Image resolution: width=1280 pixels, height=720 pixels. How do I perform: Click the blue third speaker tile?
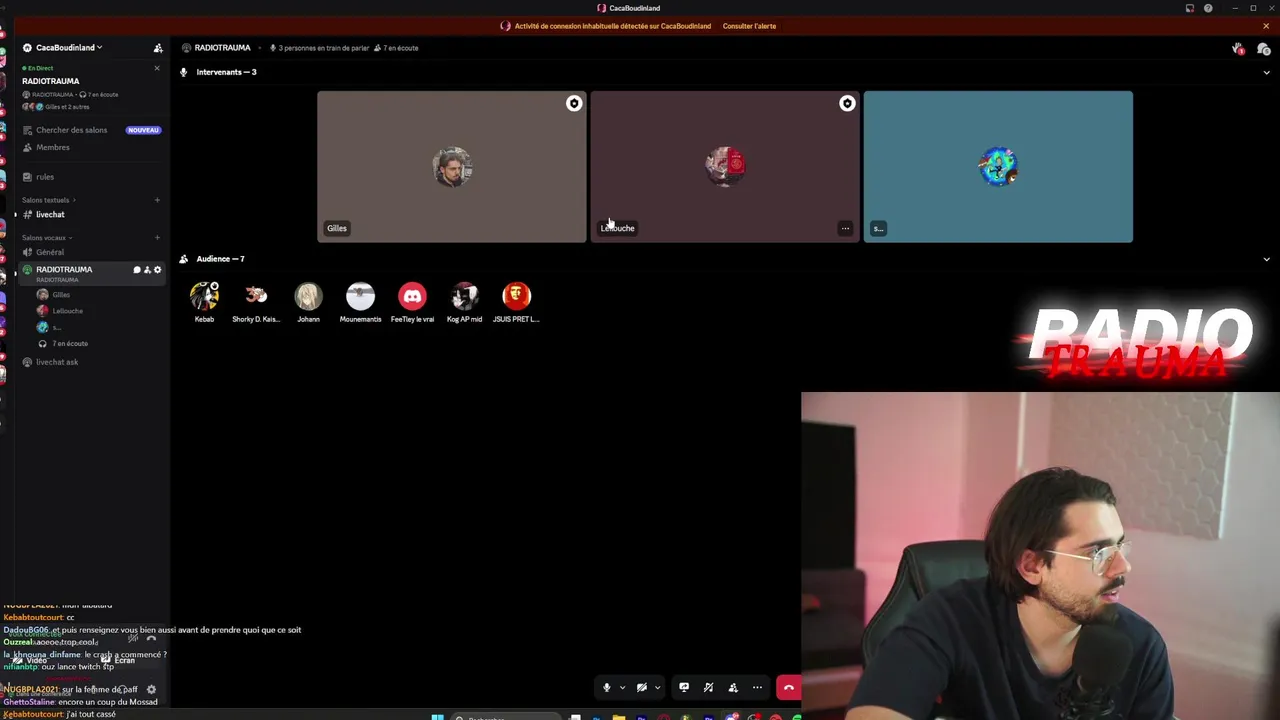coord(998,167)
